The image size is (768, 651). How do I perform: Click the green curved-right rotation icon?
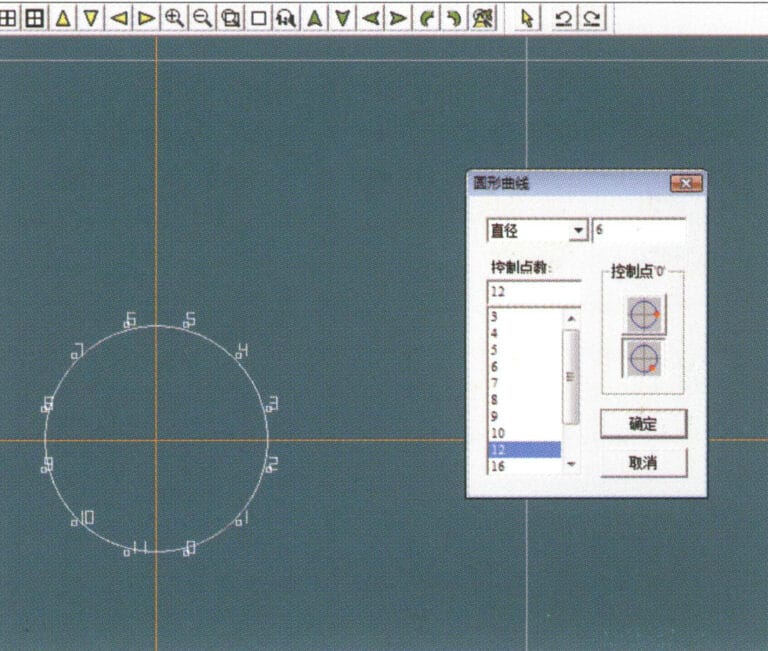454,19
